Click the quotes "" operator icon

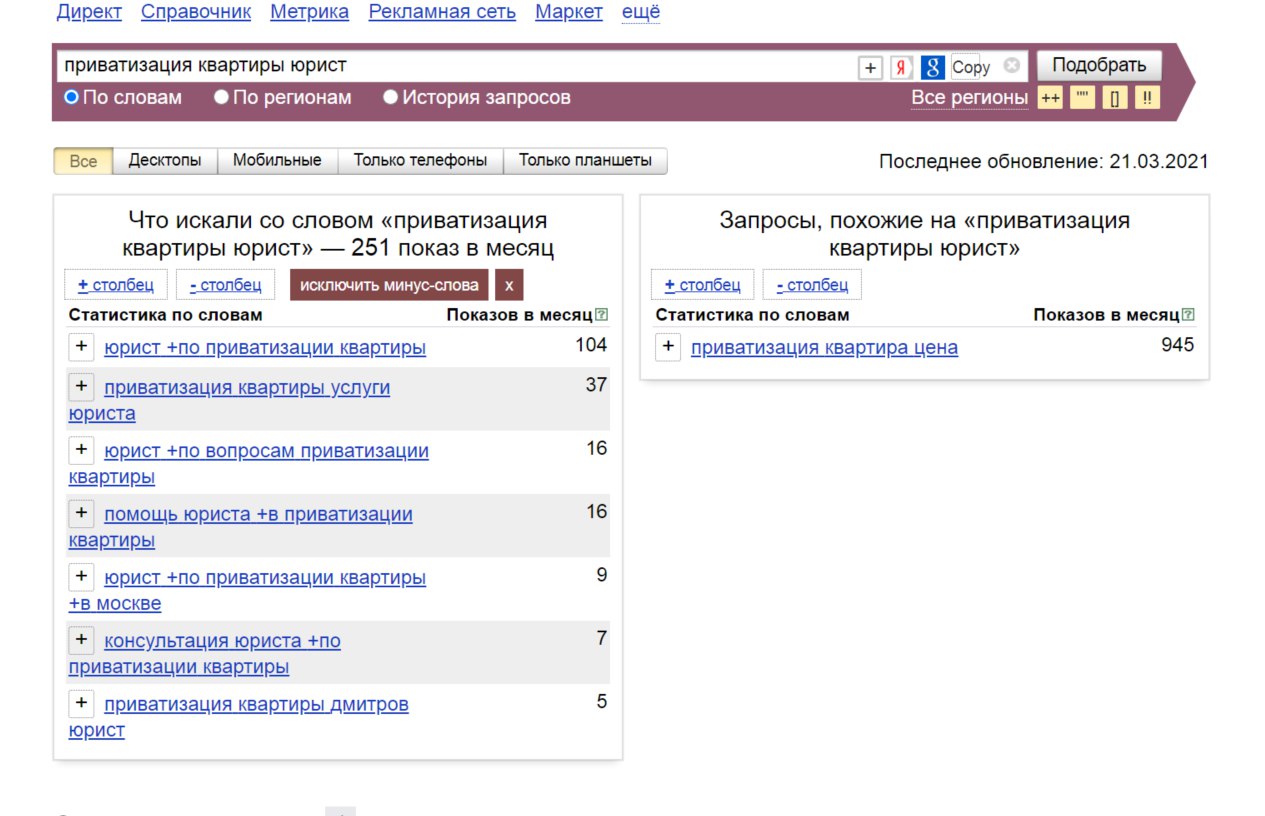1082,98
